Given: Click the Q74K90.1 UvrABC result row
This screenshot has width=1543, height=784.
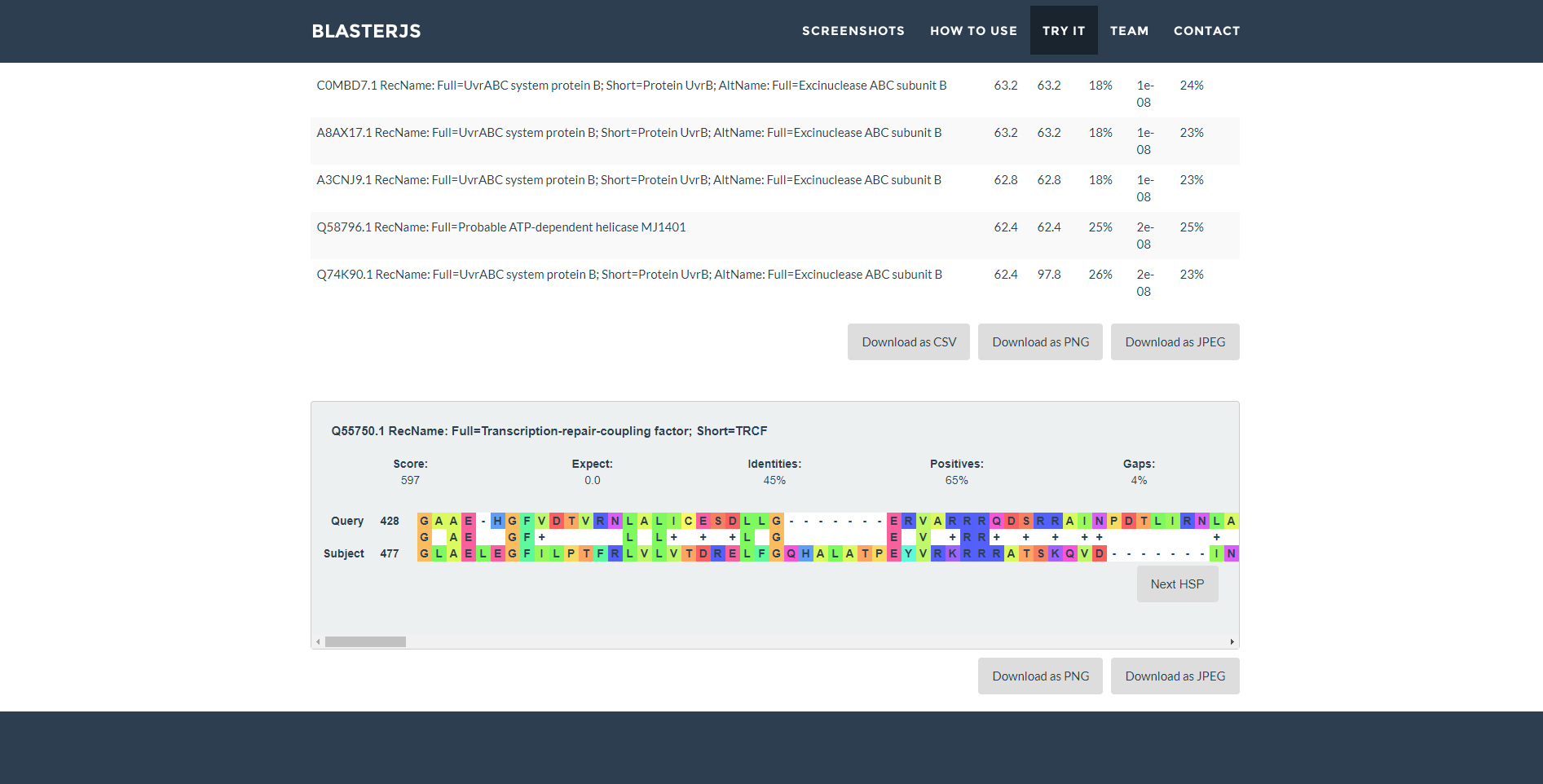Looking at the screenshot, I should pyautogui.click(x=628, y=275).
